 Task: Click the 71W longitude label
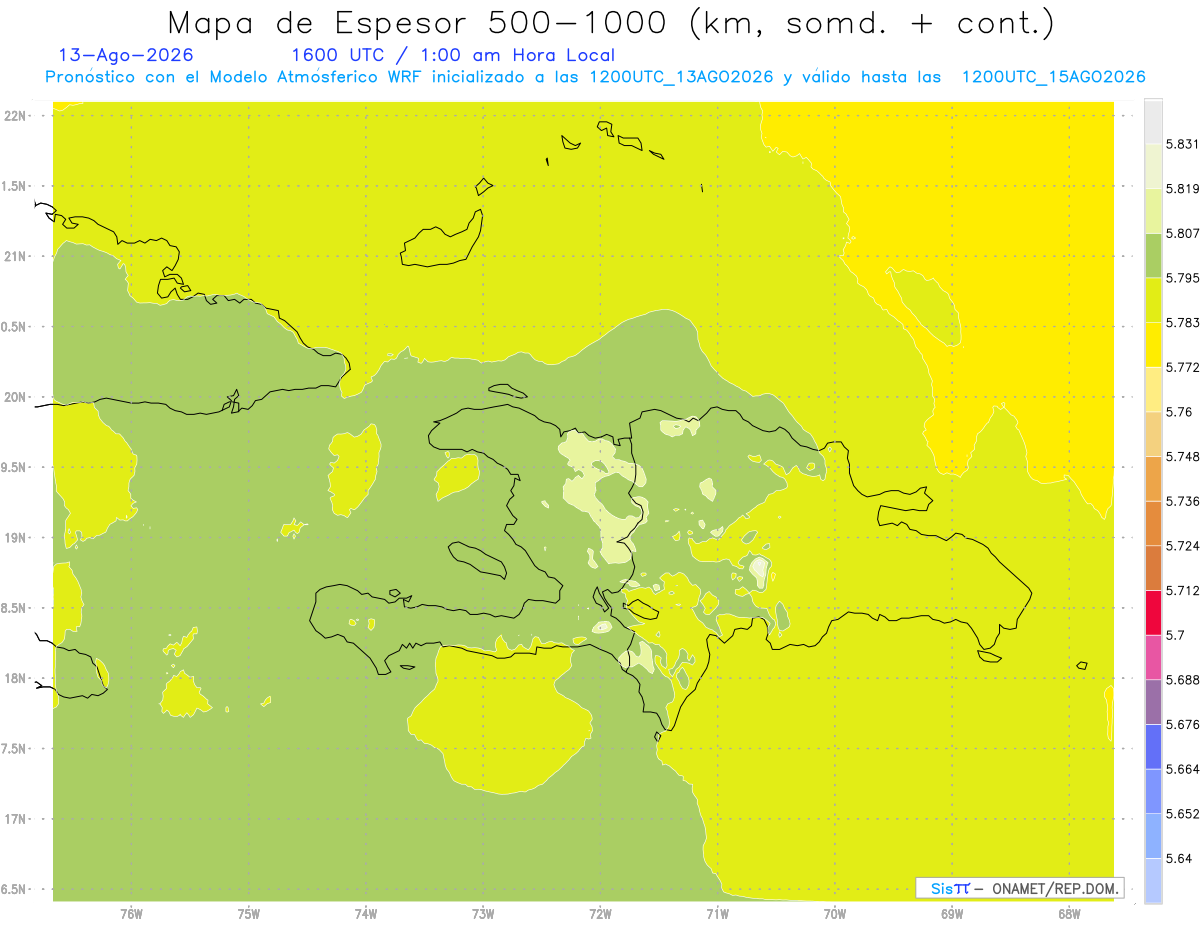717,913
